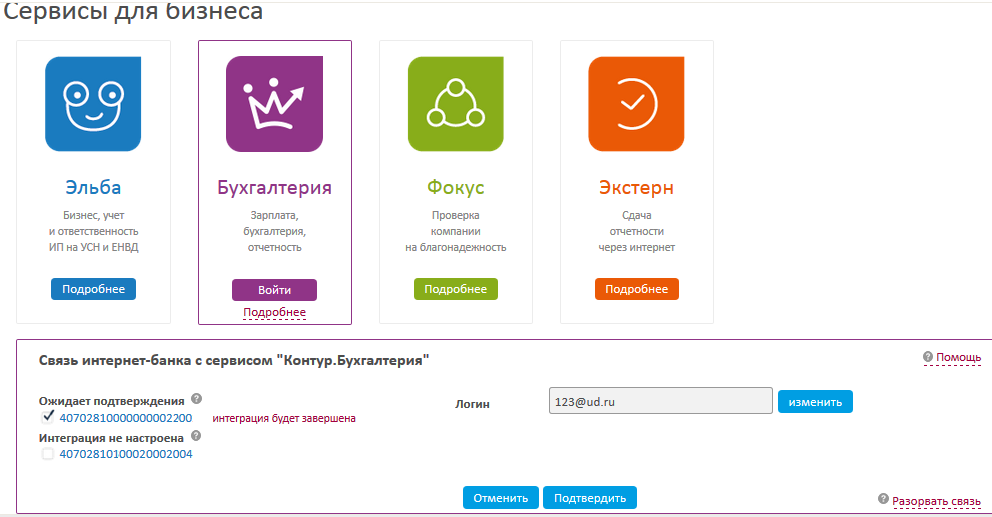Click help icon next to Ожидает подтверждения
992x517 pixels.
pyautogui.click(x=197, y=399)
